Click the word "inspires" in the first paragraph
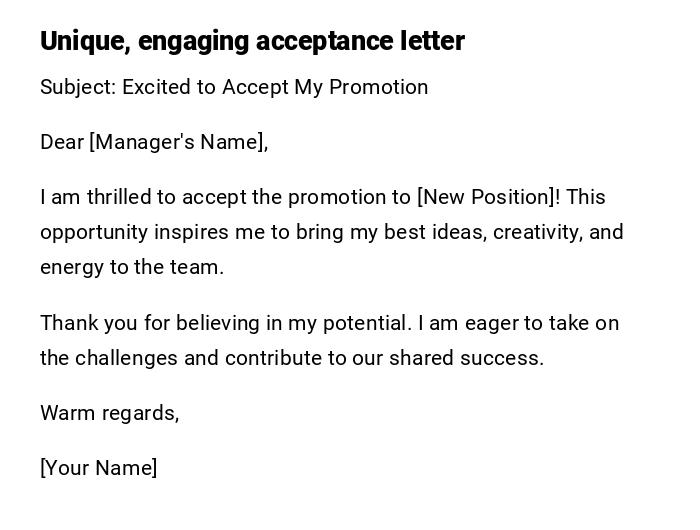Screen dimensions: 700x530 tap(190, 232)
